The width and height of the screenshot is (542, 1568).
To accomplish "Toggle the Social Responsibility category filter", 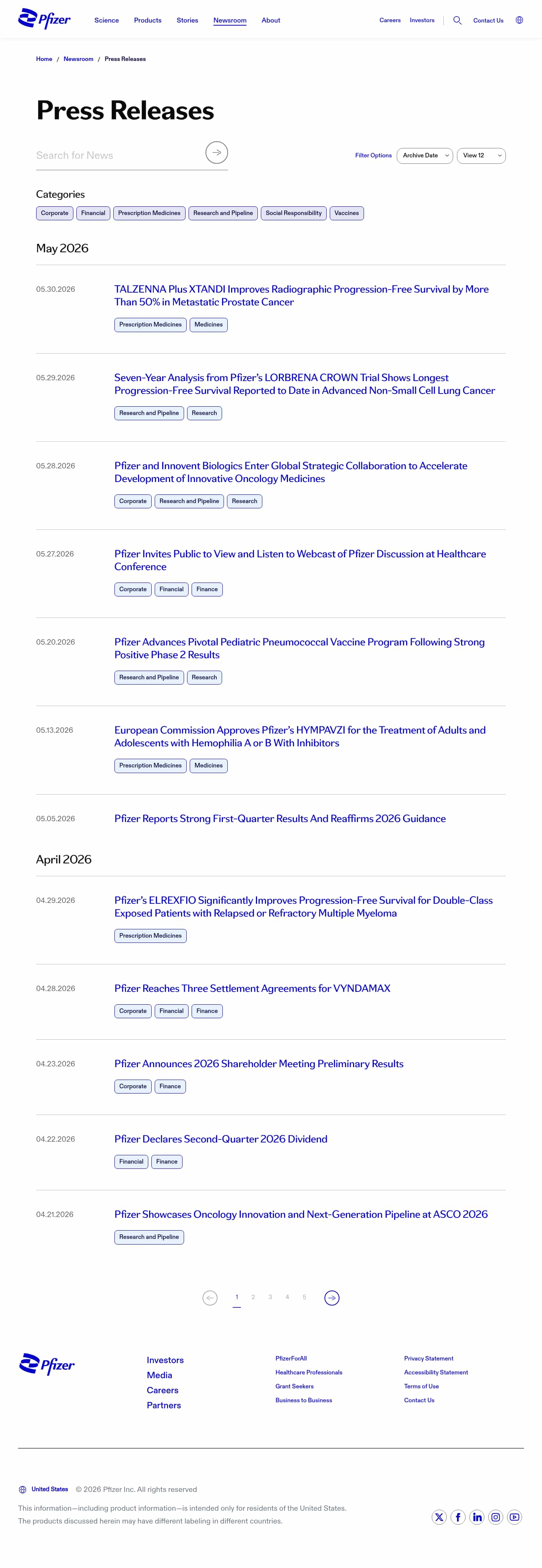I will [x=293, y=213].
